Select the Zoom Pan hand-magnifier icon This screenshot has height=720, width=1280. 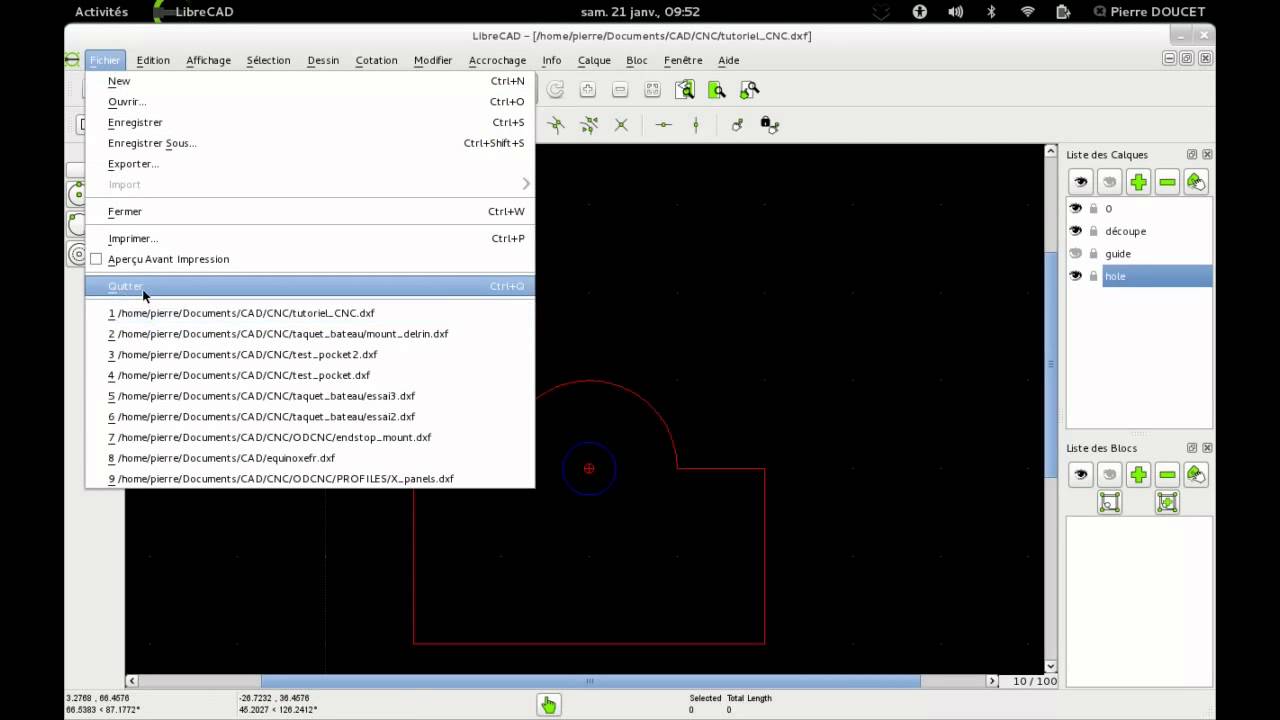(x=749, y=90)
